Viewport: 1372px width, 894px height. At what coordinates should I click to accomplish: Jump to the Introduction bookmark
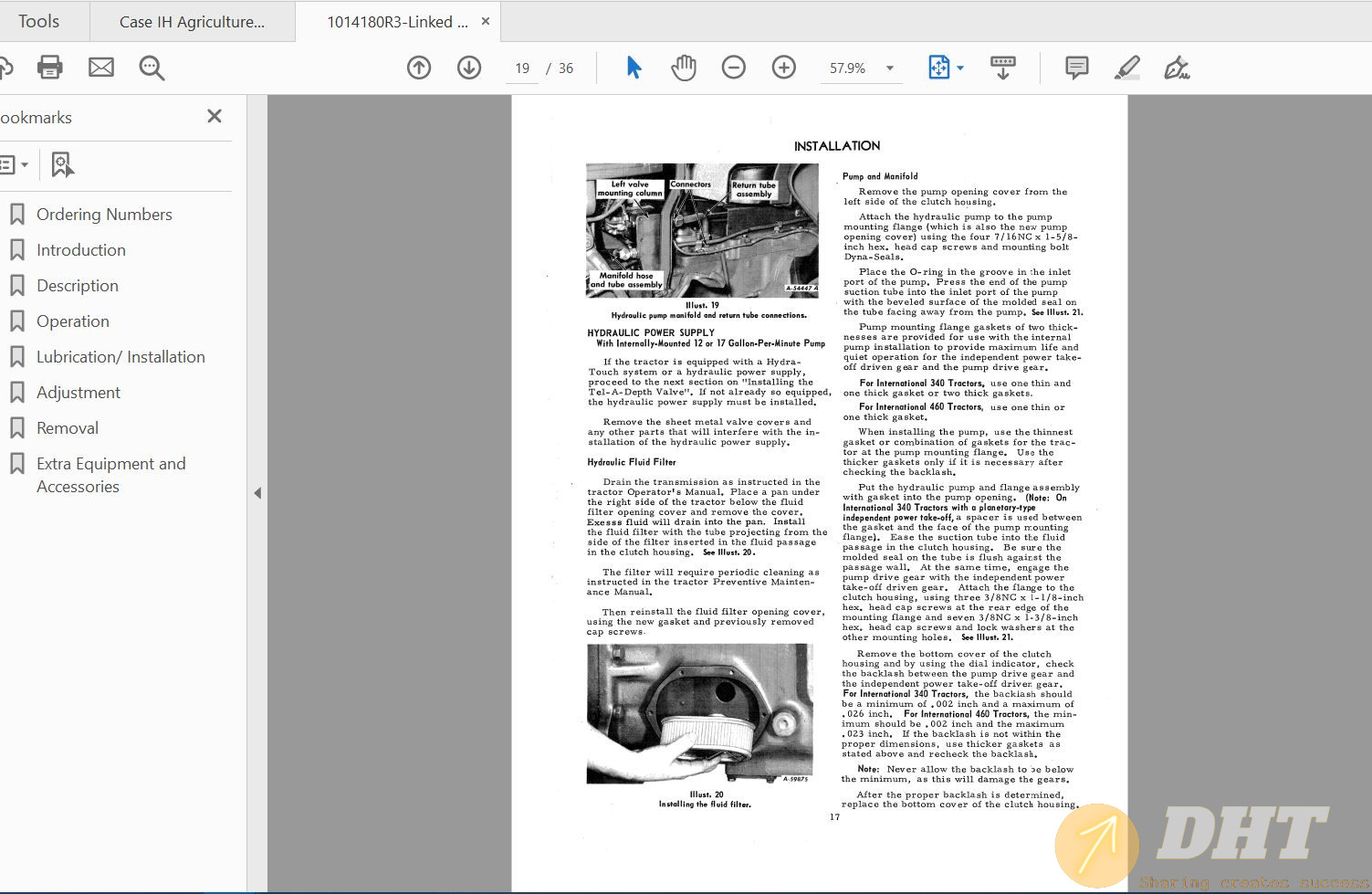pos(81,250)
